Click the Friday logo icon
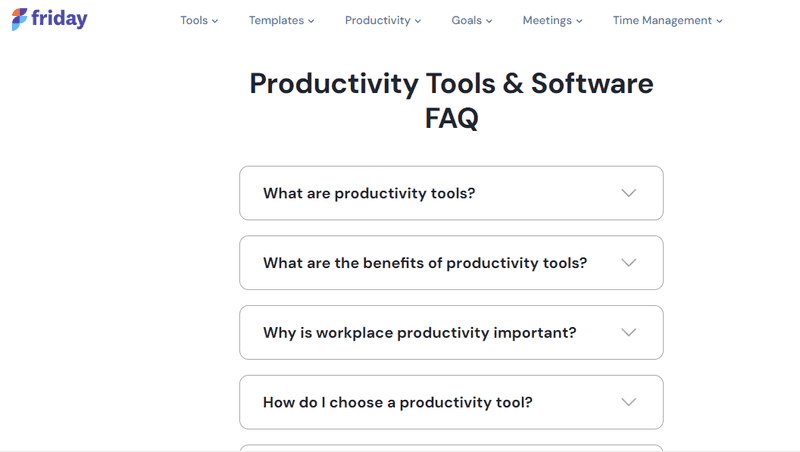This screenshot has height=452, width=800. point(19,19)
